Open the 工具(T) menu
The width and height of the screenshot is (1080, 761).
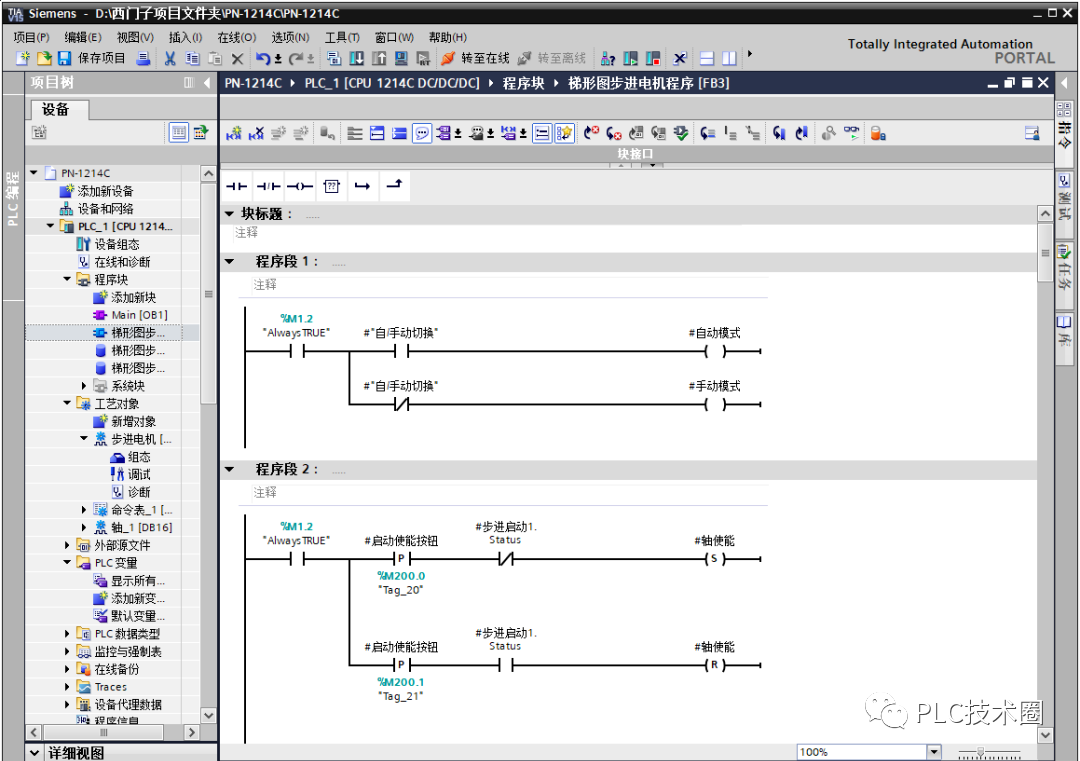342,37
